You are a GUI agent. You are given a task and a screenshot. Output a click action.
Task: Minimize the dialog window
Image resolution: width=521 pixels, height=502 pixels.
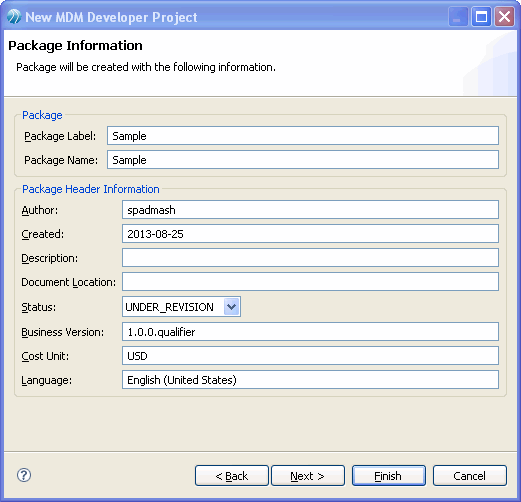[458, 16]
